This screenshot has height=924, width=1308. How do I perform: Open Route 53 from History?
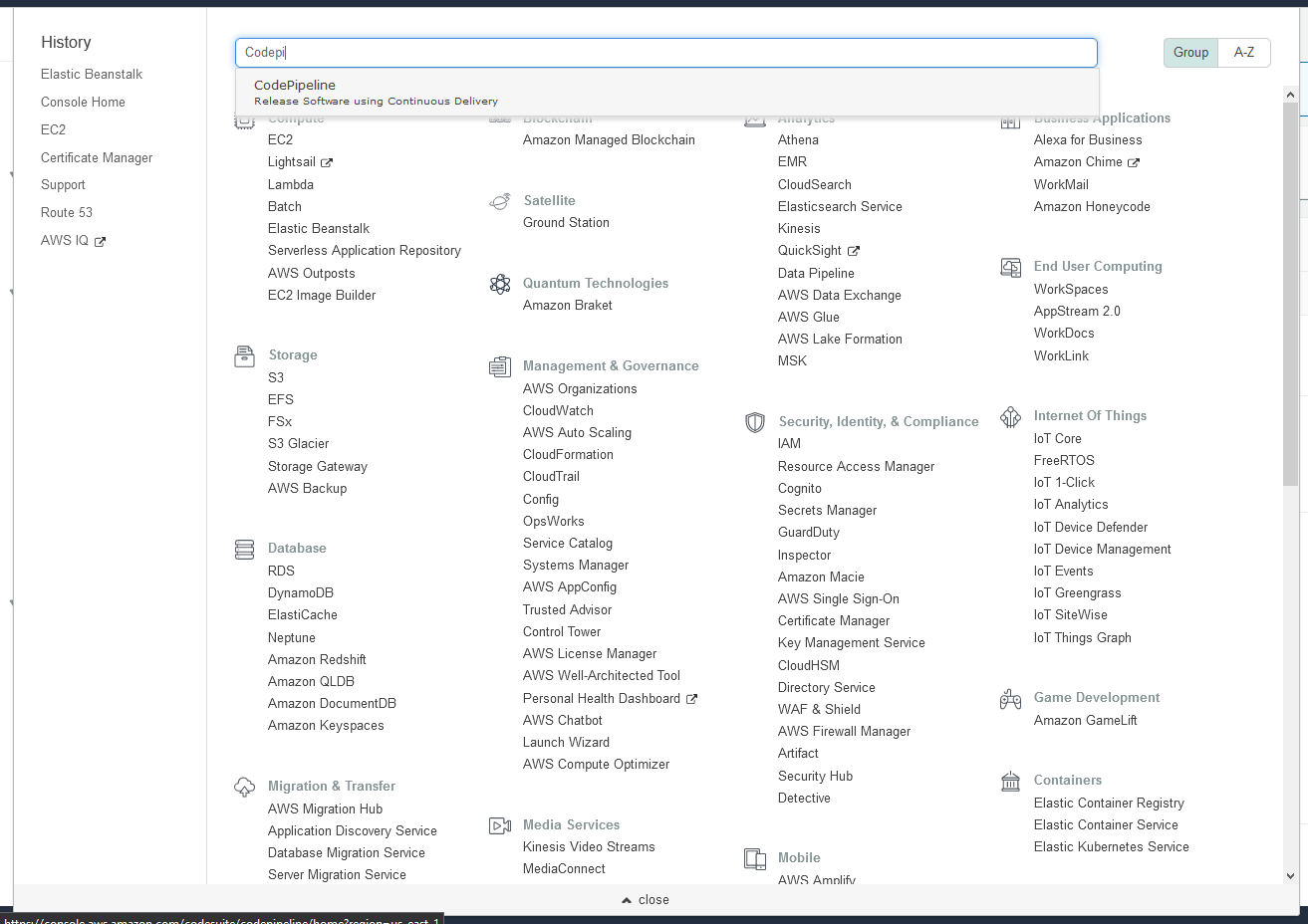click(67, 213)
